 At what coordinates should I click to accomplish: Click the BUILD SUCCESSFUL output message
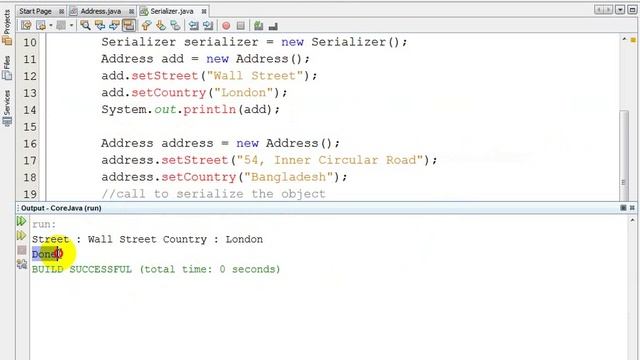[156, 269]
